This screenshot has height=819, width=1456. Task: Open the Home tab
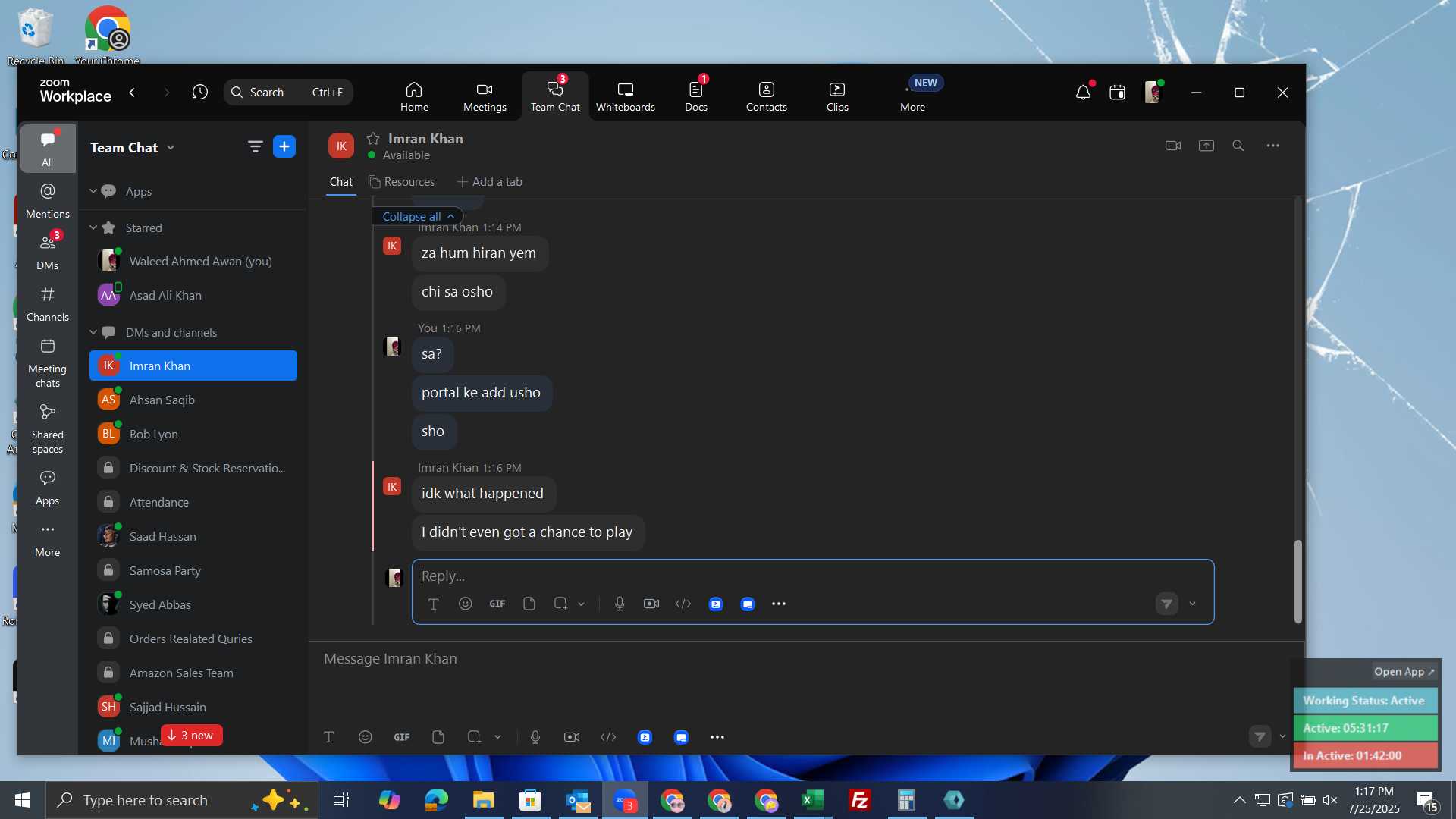click(x=414, y=96)
